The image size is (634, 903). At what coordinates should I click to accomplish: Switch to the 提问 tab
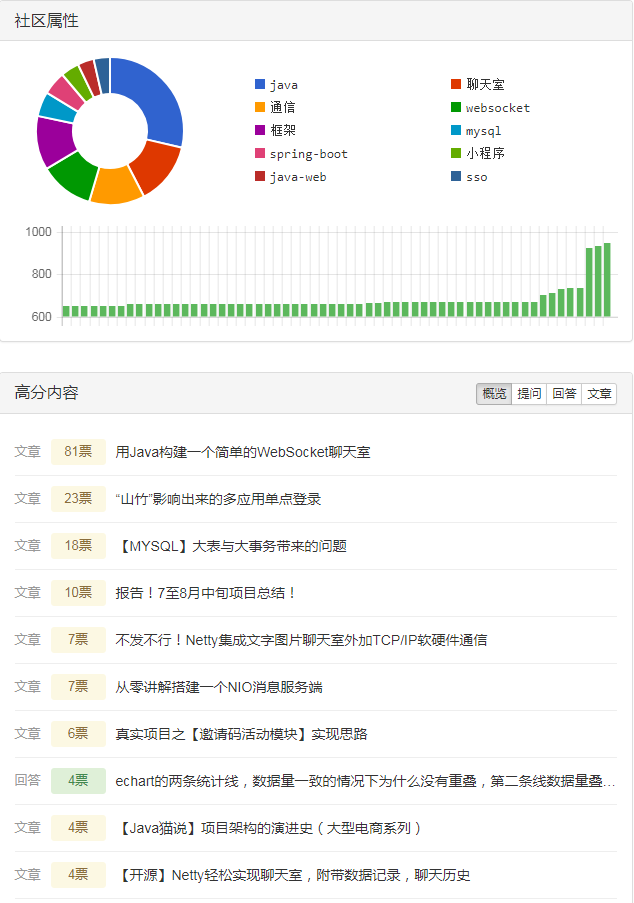[529, 393]
